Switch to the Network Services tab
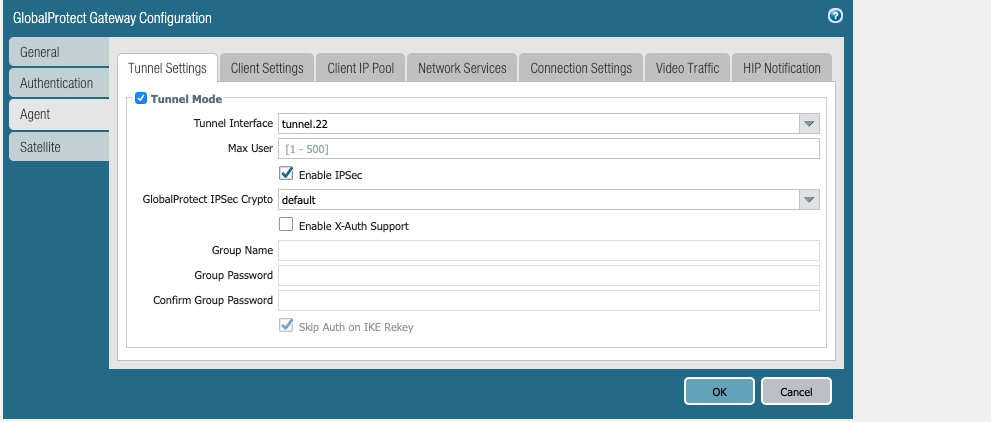This screenshot has width=991, height=422. (x=462, y=68)
